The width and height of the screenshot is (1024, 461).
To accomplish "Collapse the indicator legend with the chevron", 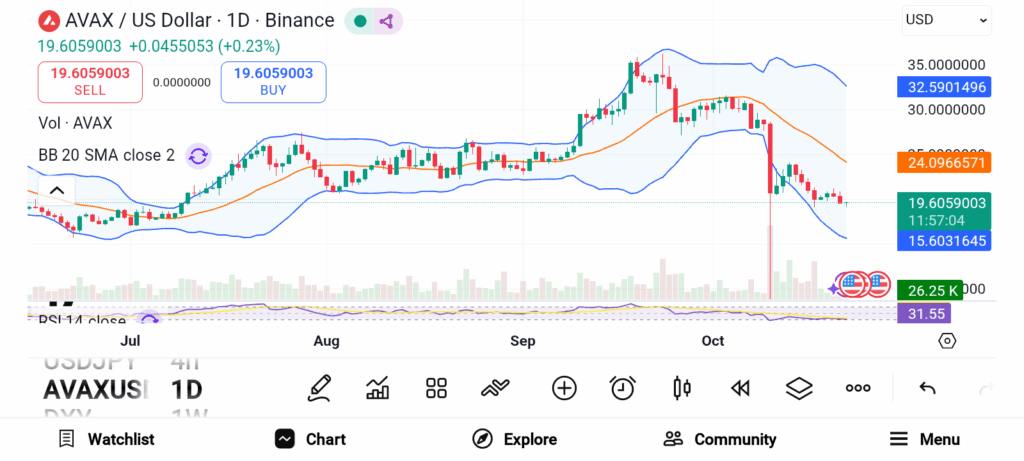I will tap(57, 191).
